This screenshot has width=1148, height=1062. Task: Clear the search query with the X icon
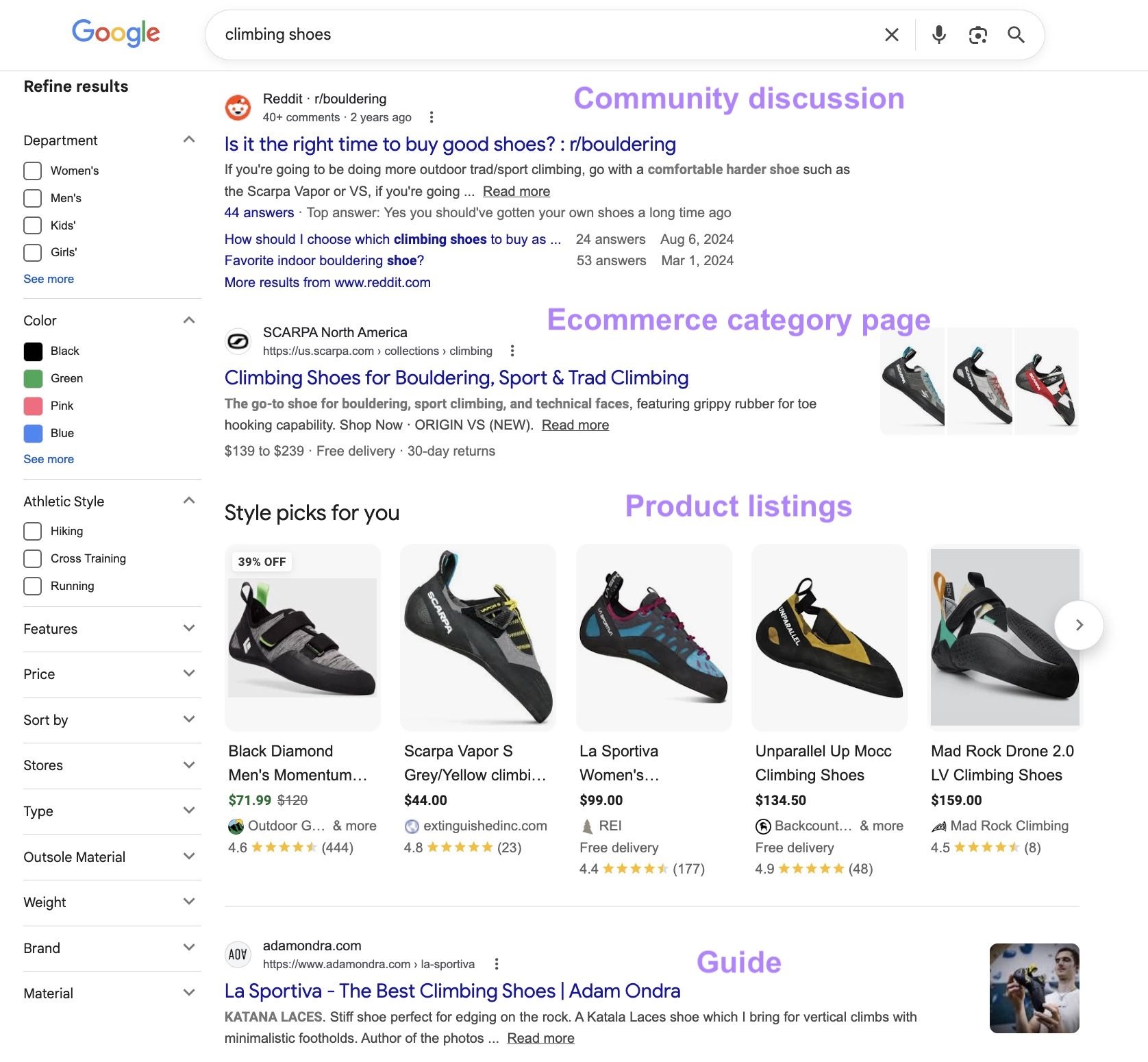pyautogui.click(x=891, y=34)
